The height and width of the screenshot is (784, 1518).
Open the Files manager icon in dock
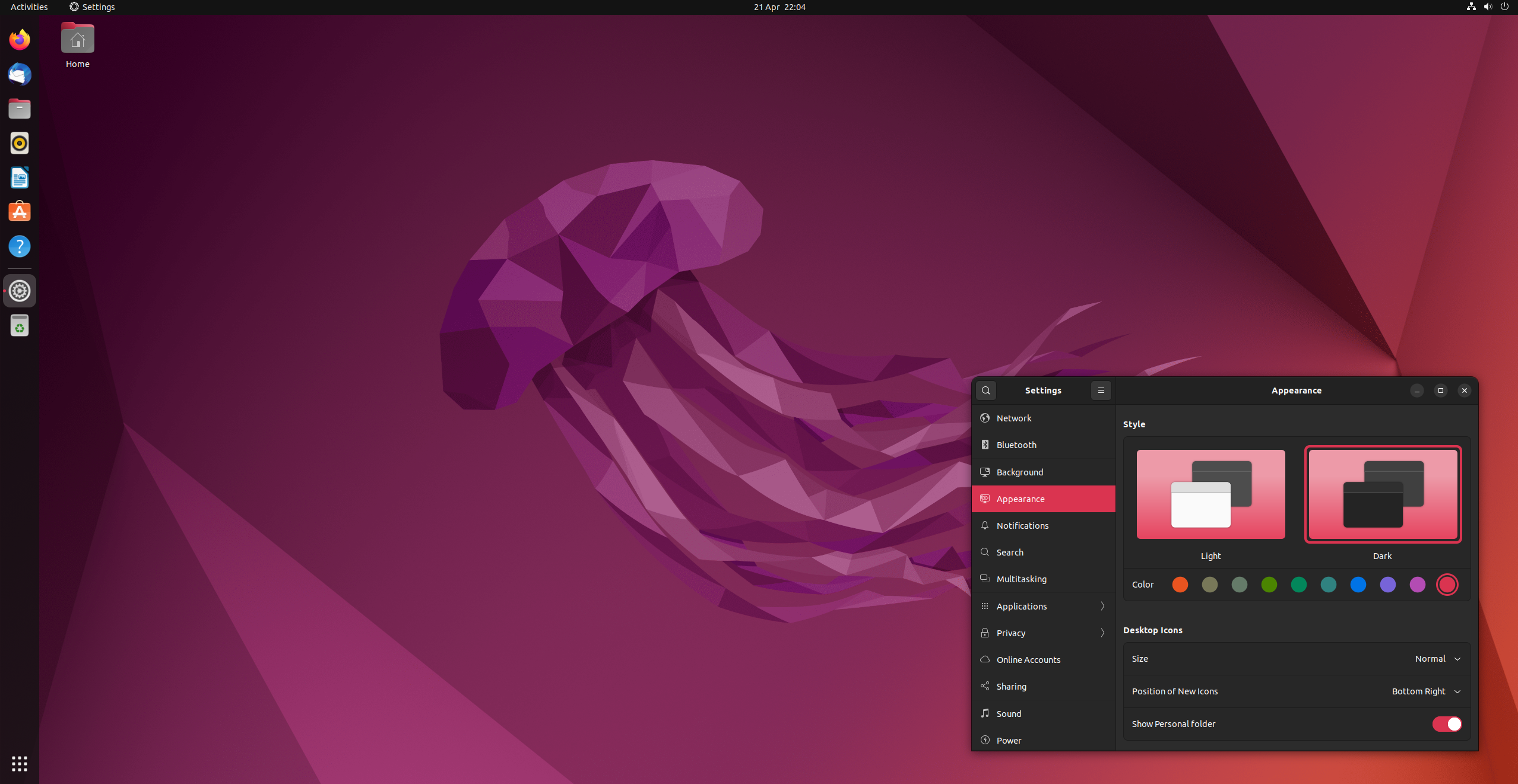pyautogui.click(x=20, y=109)
